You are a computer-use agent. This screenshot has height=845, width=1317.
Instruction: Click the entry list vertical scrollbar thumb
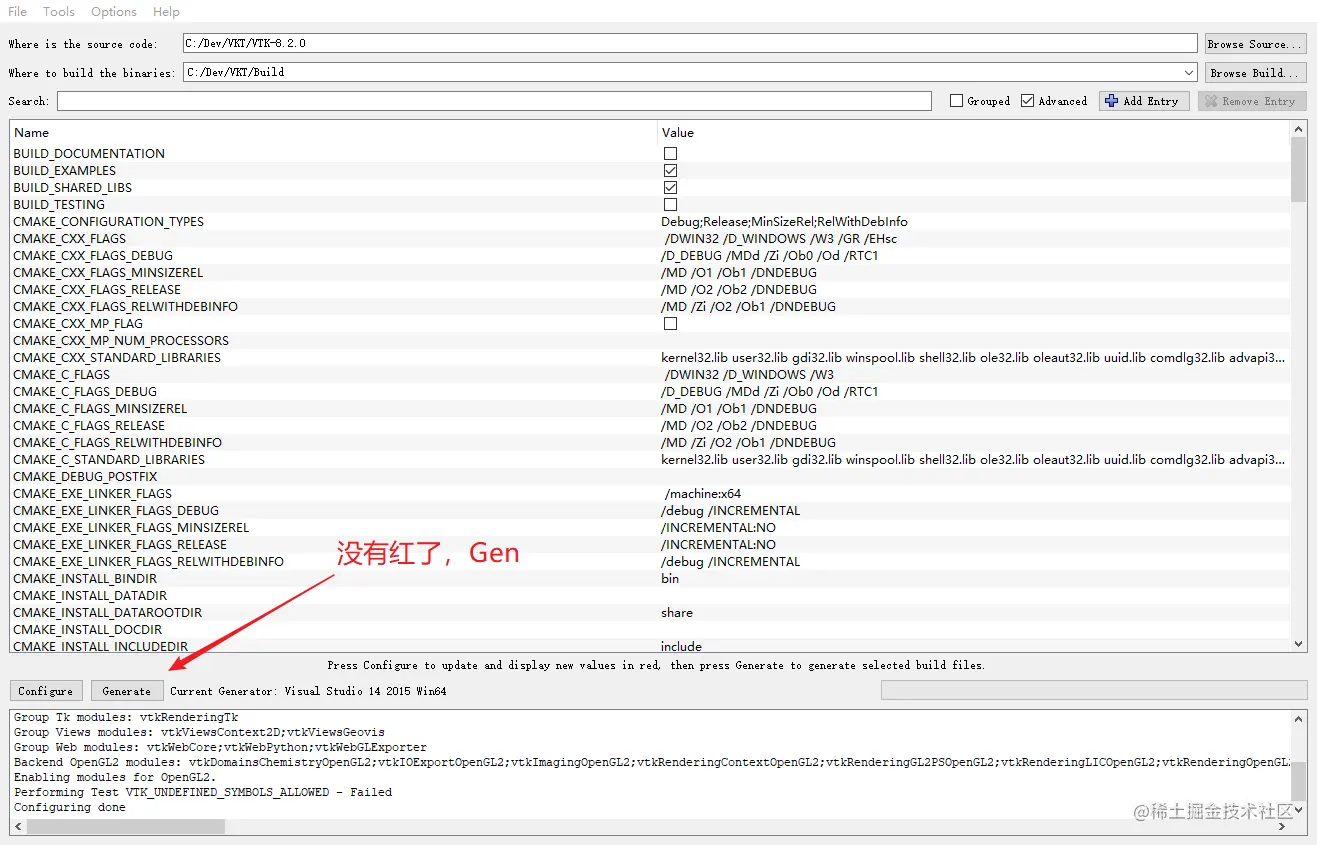click(x=1299, y=170)
